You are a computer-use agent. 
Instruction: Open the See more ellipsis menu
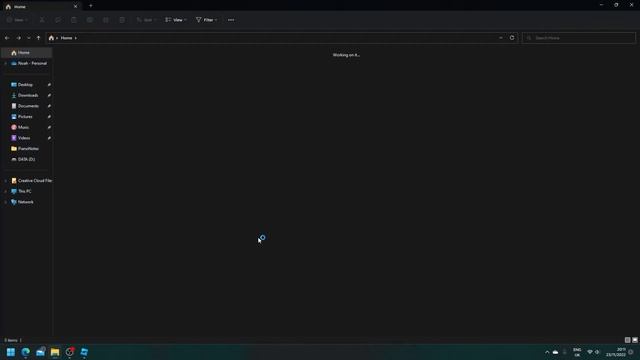coord(231,20)
